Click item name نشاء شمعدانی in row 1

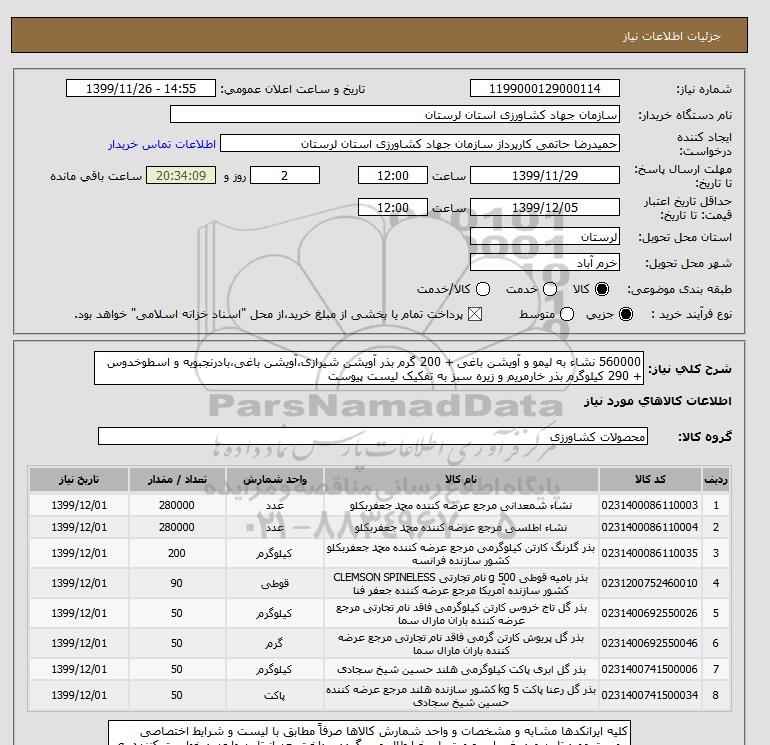click(461, 505)
